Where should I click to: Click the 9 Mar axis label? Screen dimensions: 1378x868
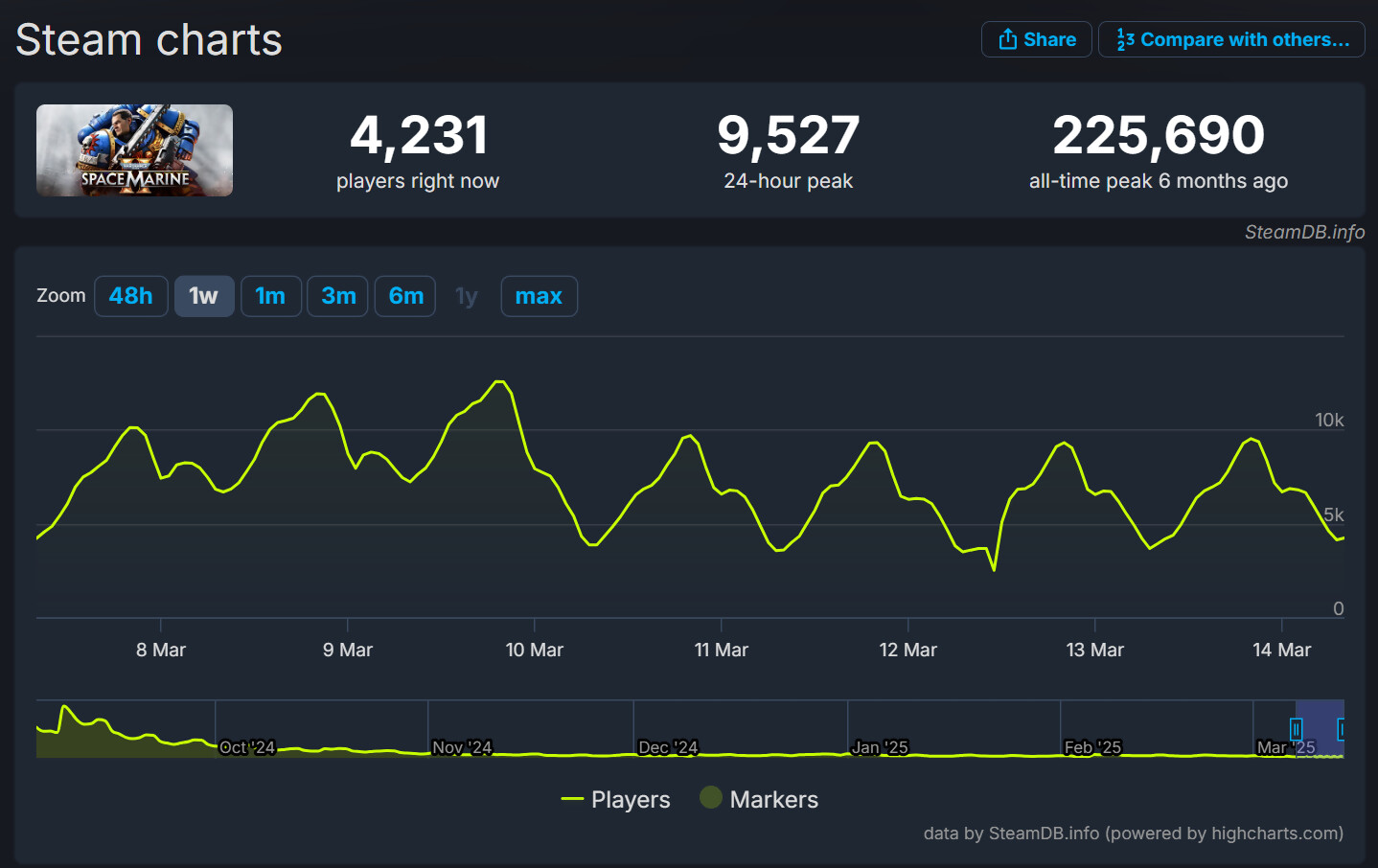348,650
